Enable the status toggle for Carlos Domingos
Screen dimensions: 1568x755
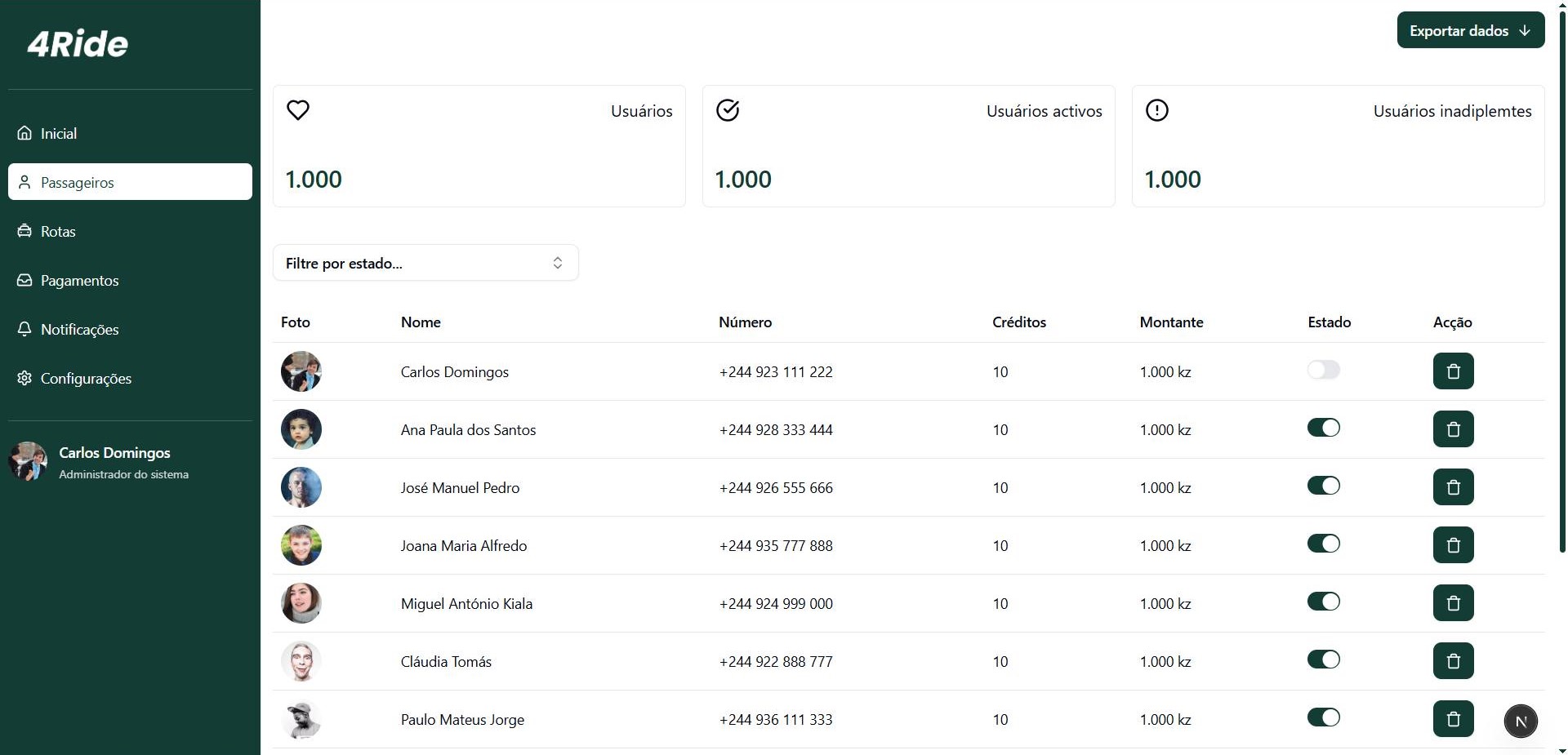[x=1323, y=369]
